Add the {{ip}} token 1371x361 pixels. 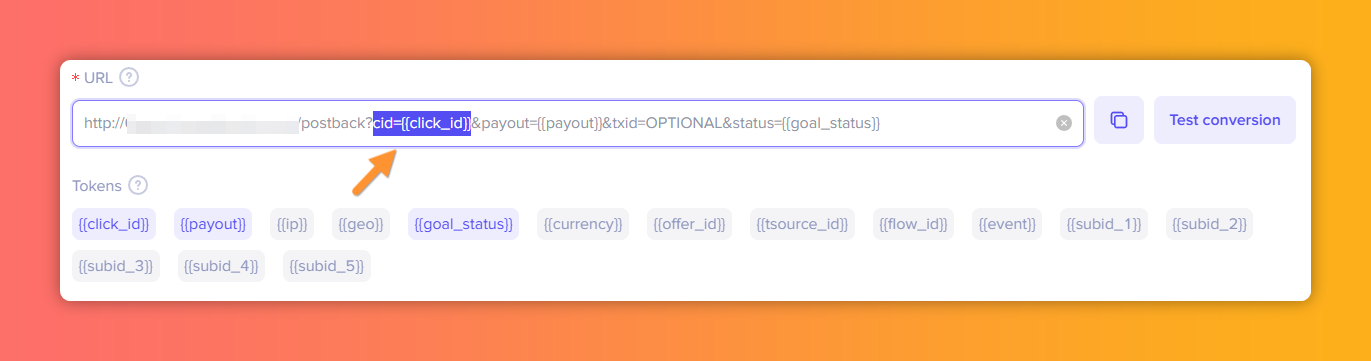tap(292, 224)
